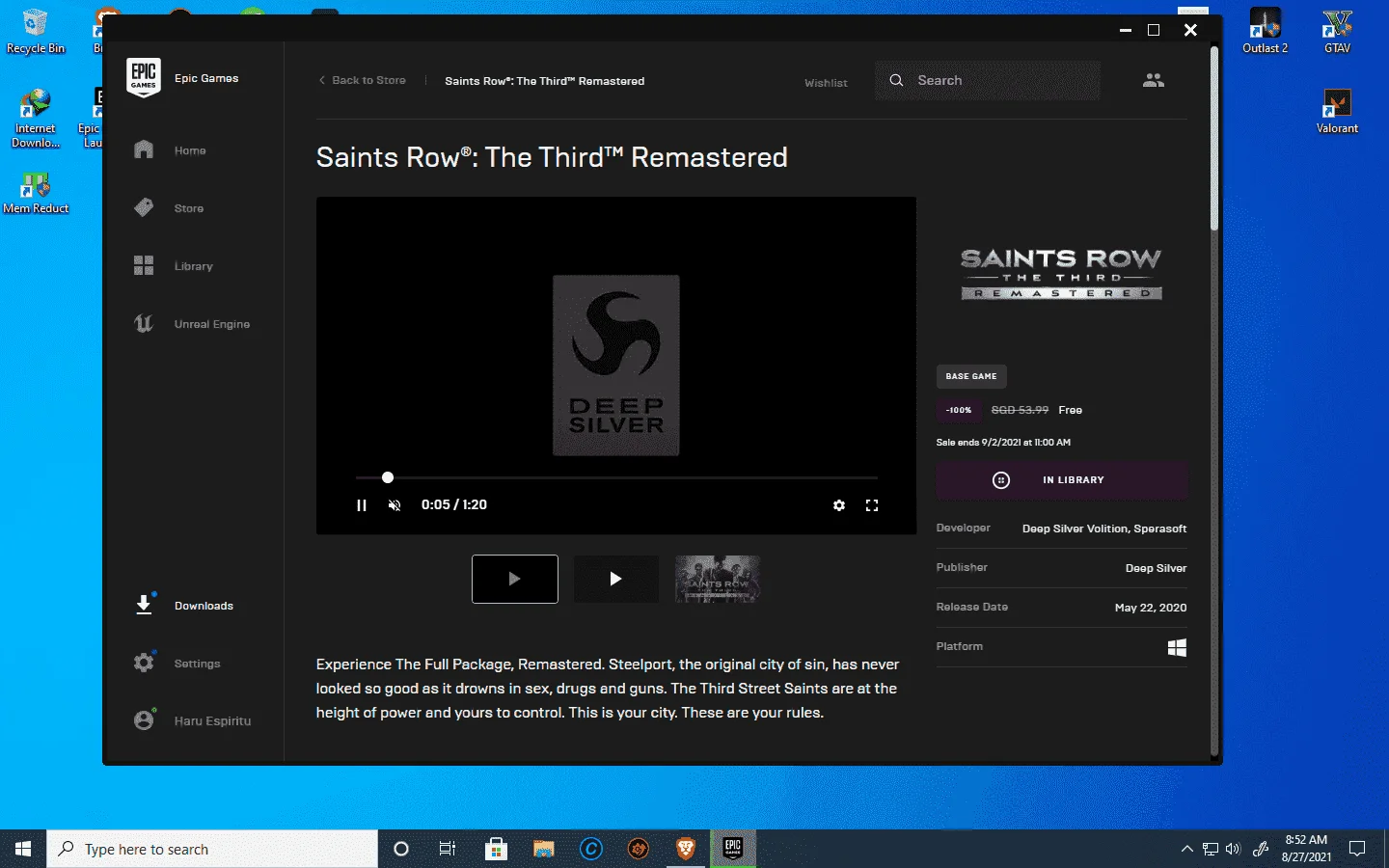Viewport: 1389px width, 868px height.
Task: Click the Free price text
Action: coord(1070,410)
